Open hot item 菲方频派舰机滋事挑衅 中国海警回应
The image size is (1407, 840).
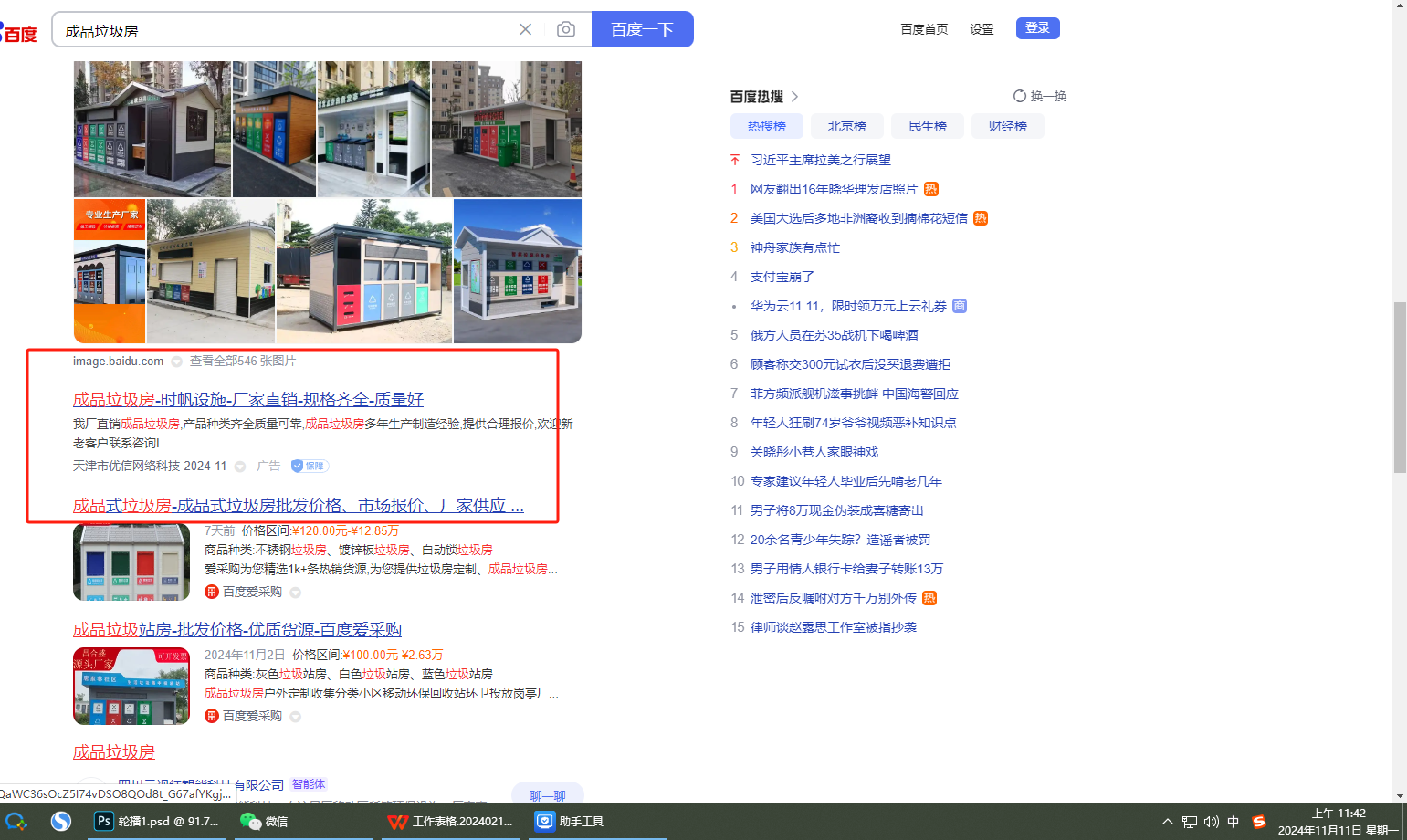[854, 394]
